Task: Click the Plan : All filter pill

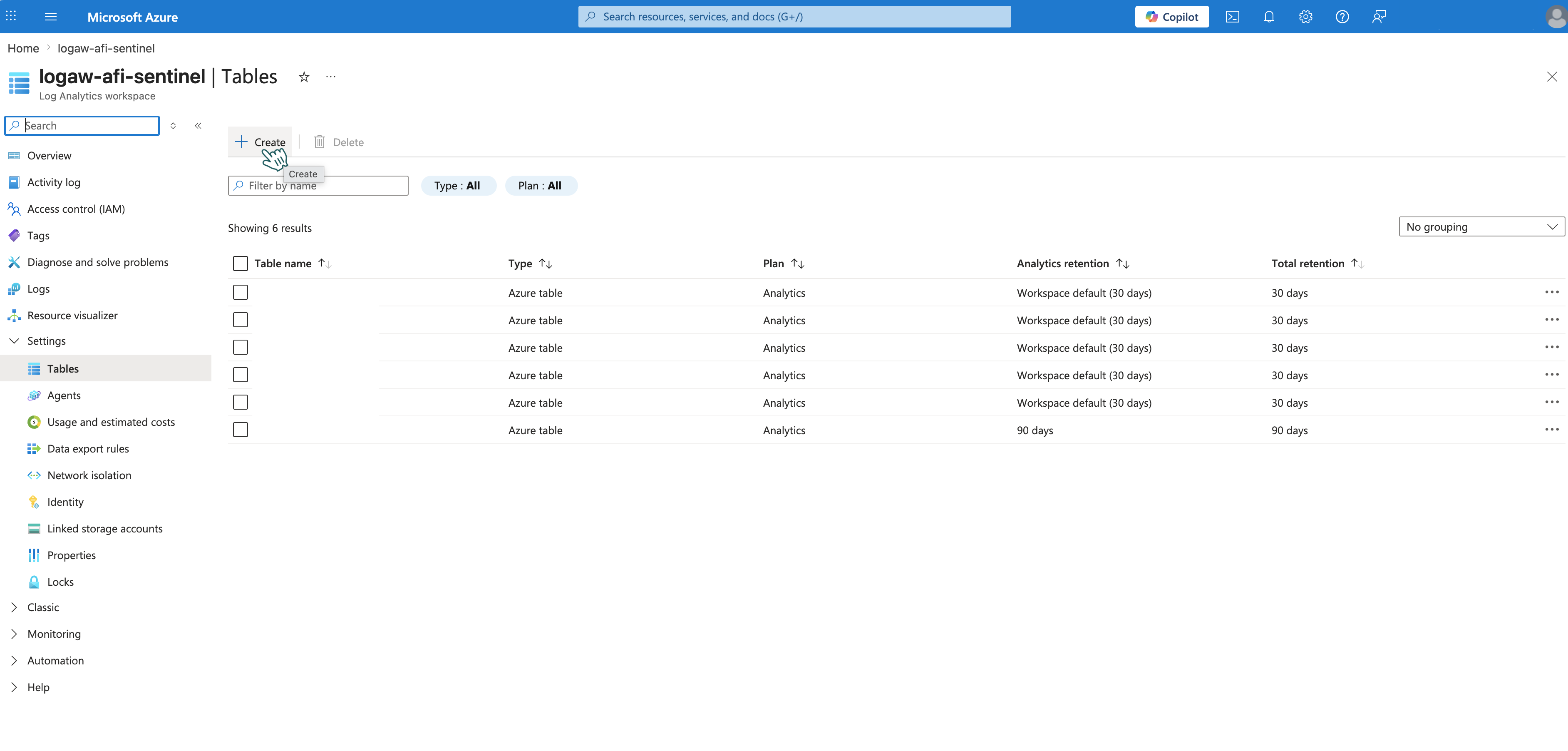Action: pos(541,186)
